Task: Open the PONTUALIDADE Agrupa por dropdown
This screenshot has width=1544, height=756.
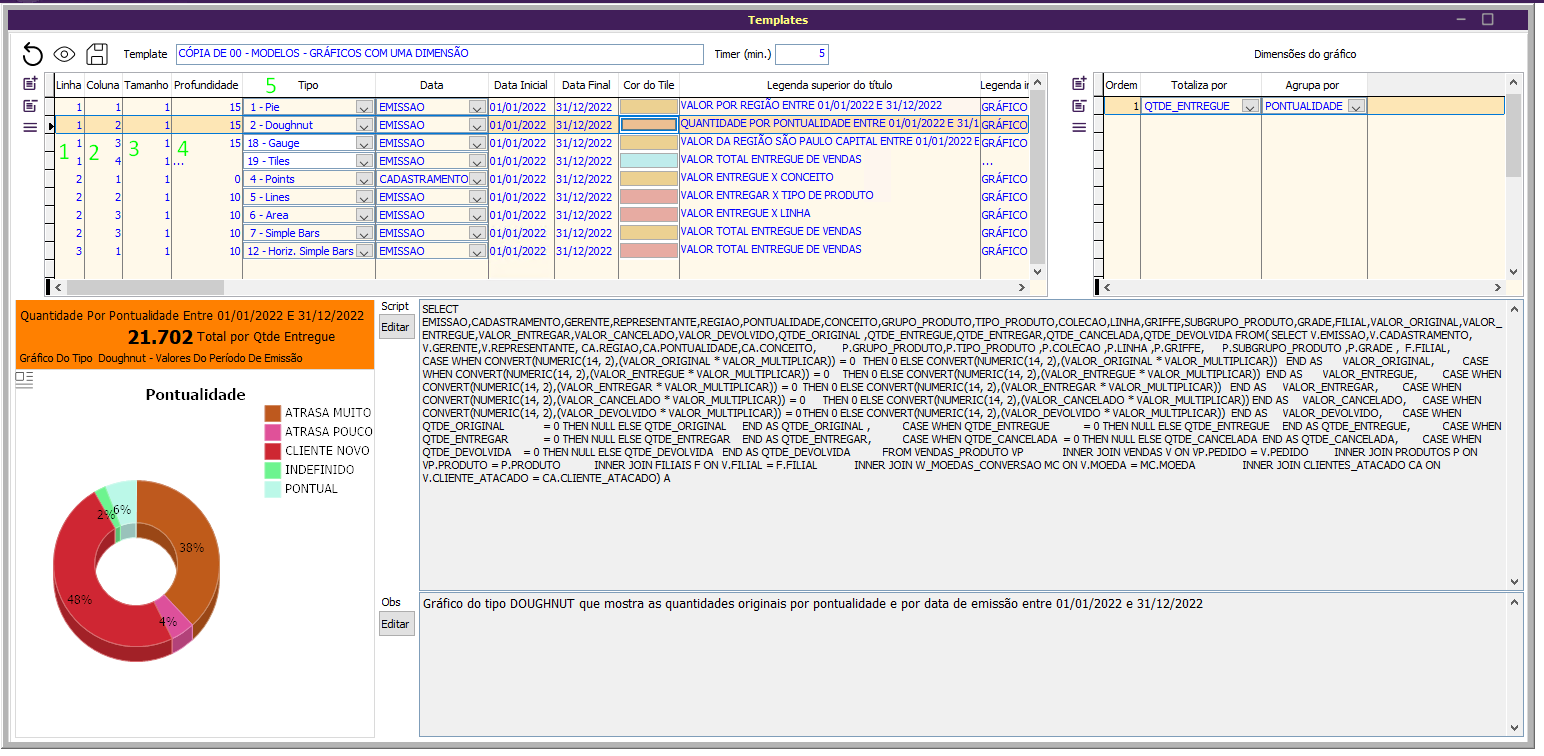Action: [x=1356, y=106]
